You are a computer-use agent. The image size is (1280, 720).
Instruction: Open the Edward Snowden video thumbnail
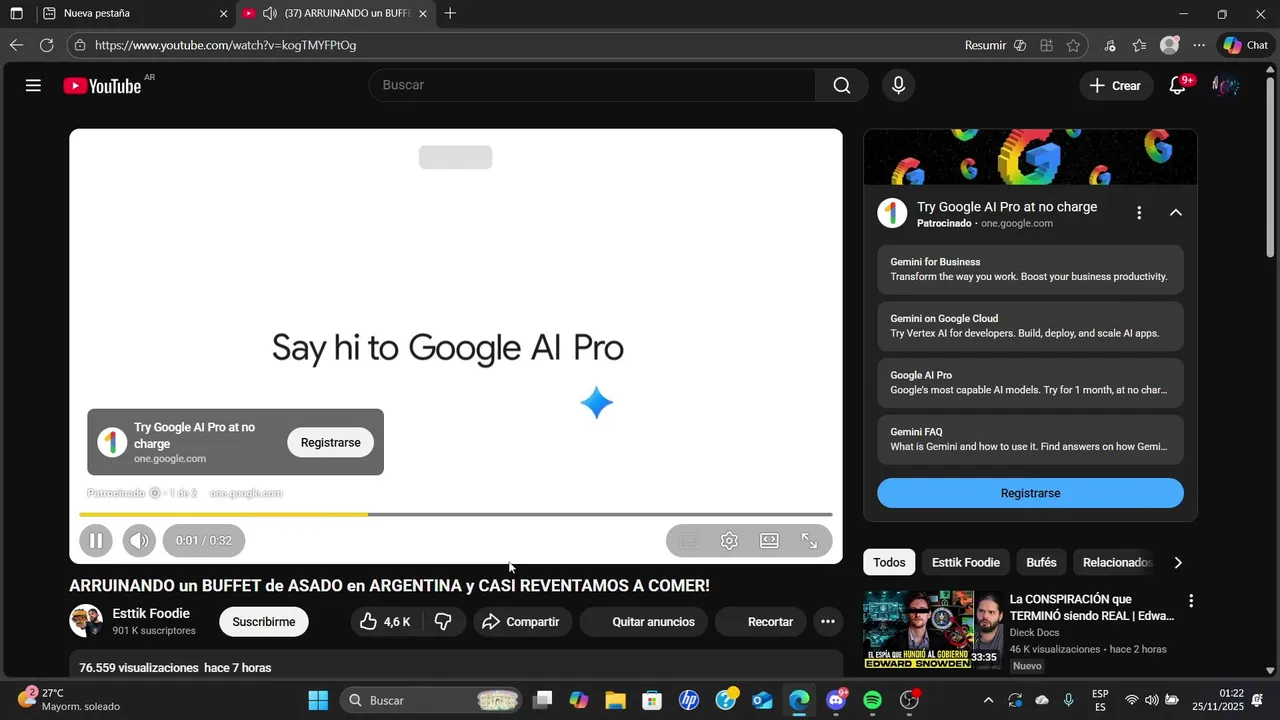coord(933,629)
